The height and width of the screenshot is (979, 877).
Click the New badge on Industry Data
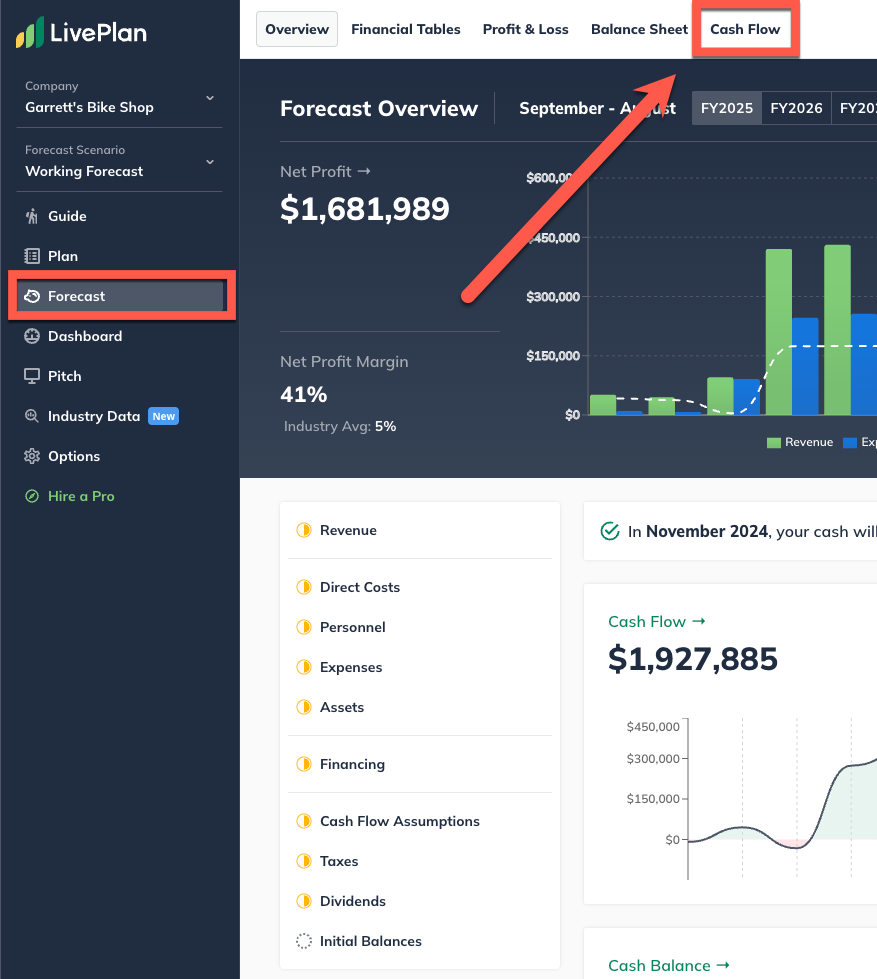pyautogui.click(x=164, y=416)
